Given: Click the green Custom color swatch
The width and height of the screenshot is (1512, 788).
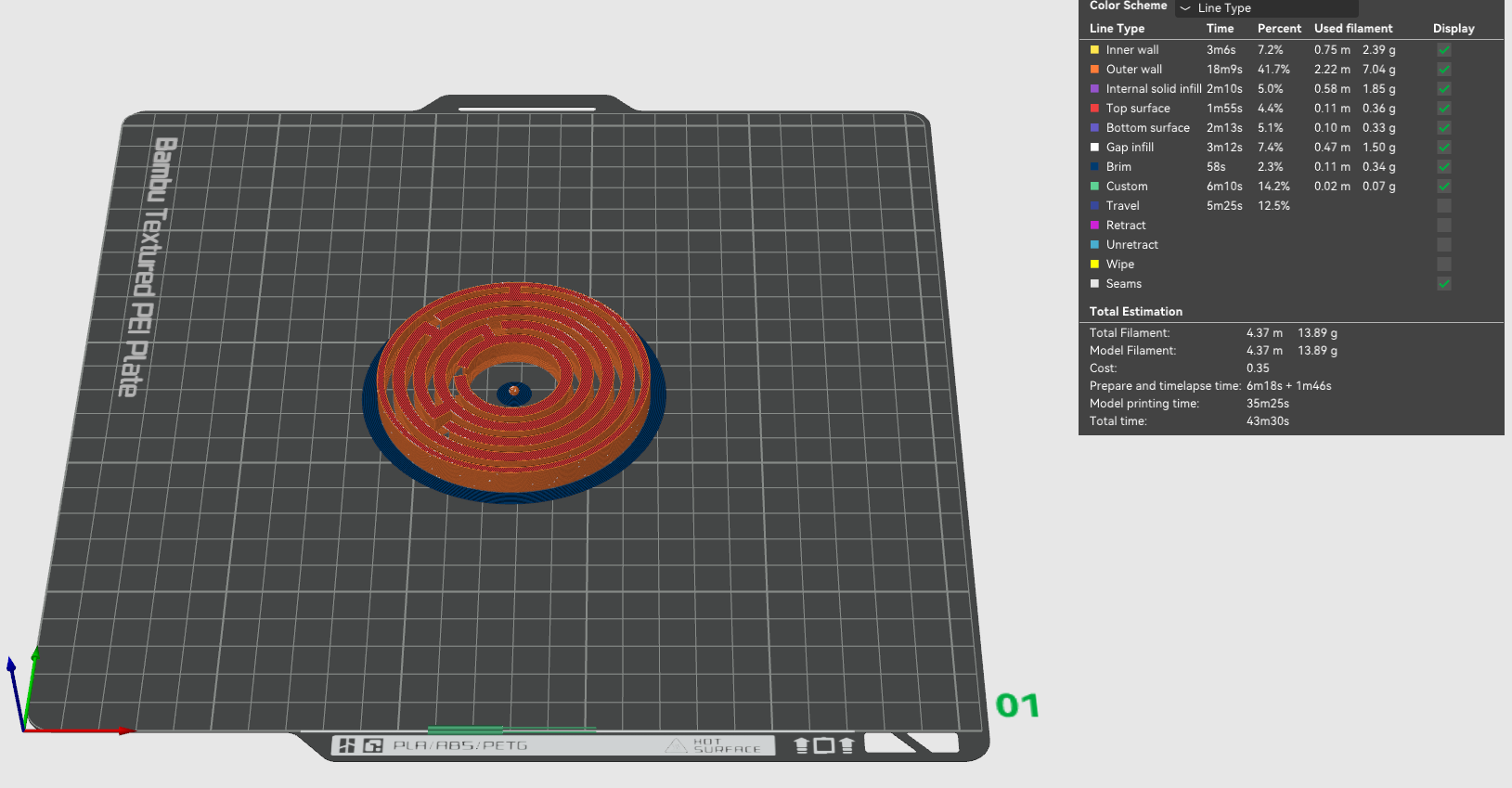Looking at the screenshot, I should click(x=1094, y=187).
